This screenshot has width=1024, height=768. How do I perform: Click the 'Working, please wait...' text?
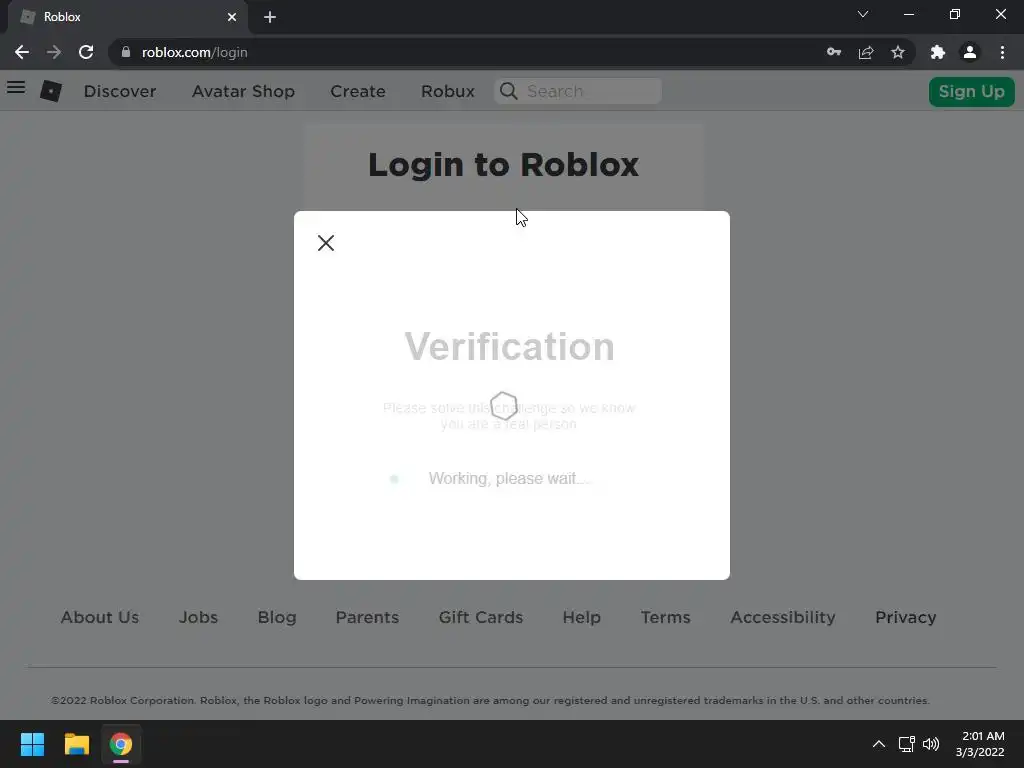509,479
